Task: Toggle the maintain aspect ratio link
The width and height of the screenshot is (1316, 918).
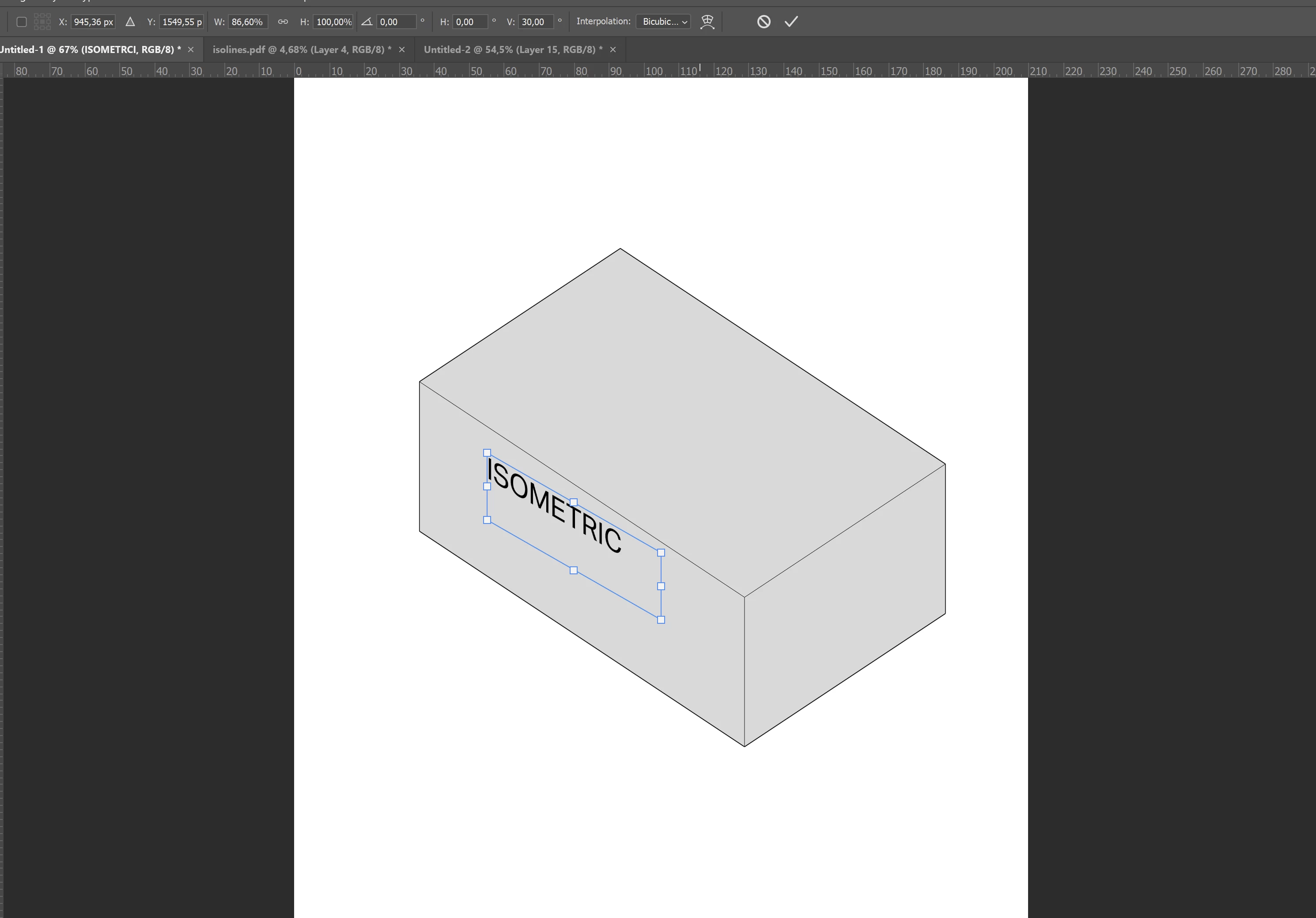Action: coord(283,22)
